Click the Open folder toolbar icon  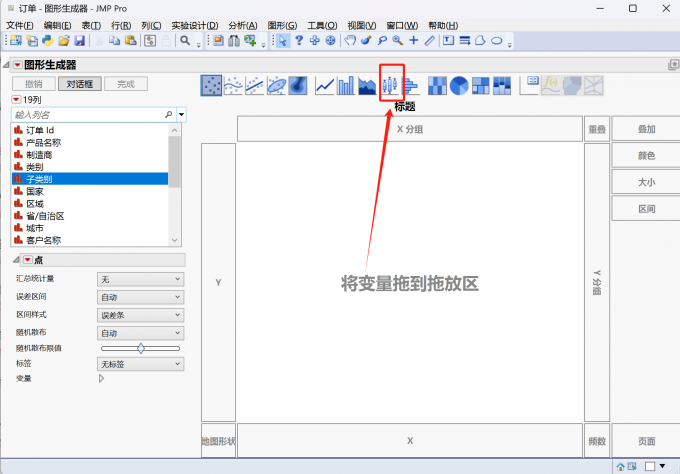point(64,41)
